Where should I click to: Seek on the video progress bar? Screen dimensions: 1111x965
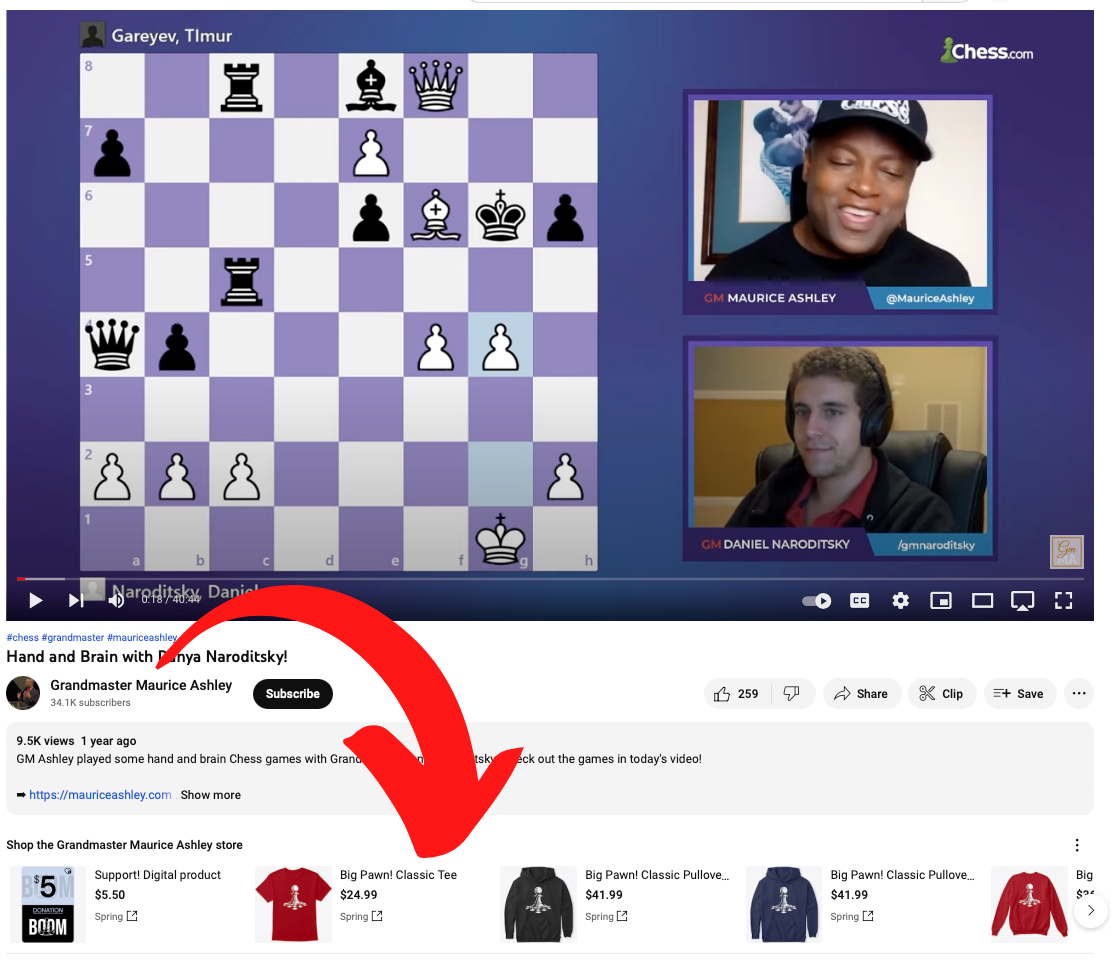550,579
